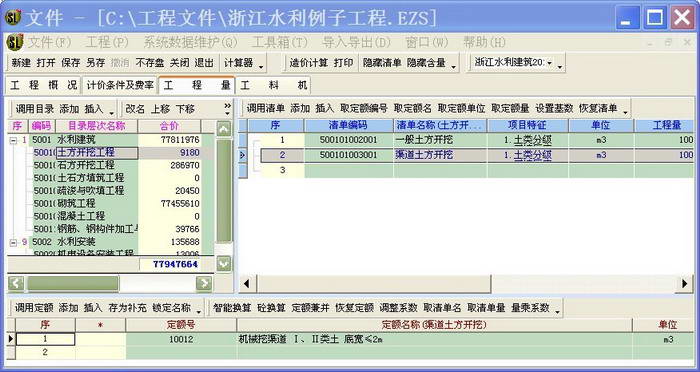Click 恢复清单 button
Viewport: 700px width, 372px height.
tap(598, 108)
